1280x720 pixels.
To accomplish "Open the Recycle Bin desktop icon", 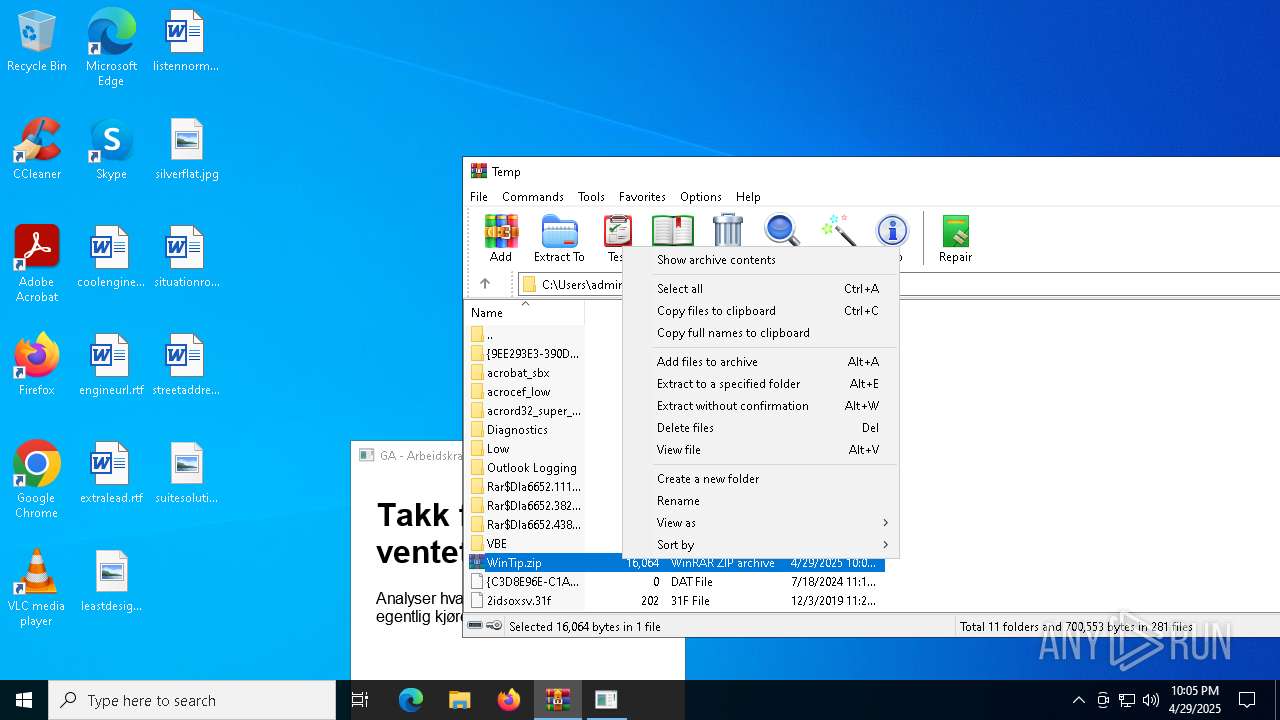I will 37,42.
